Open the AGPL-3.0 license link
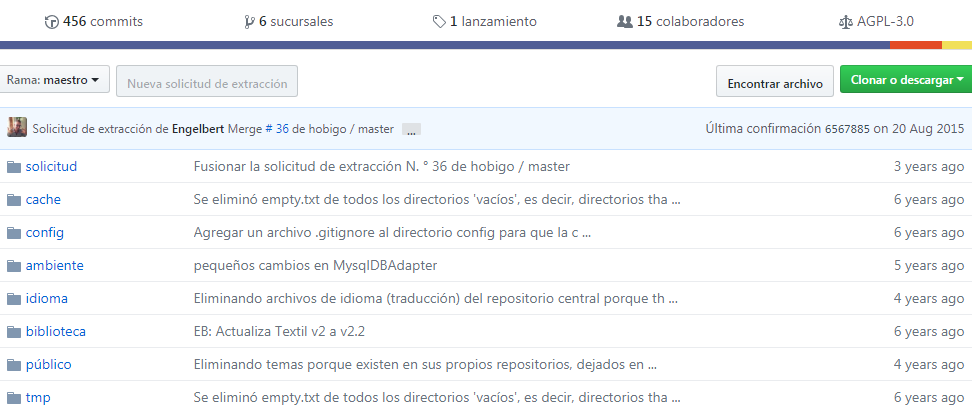The image size is (972, 410). [x=876, y=22]
